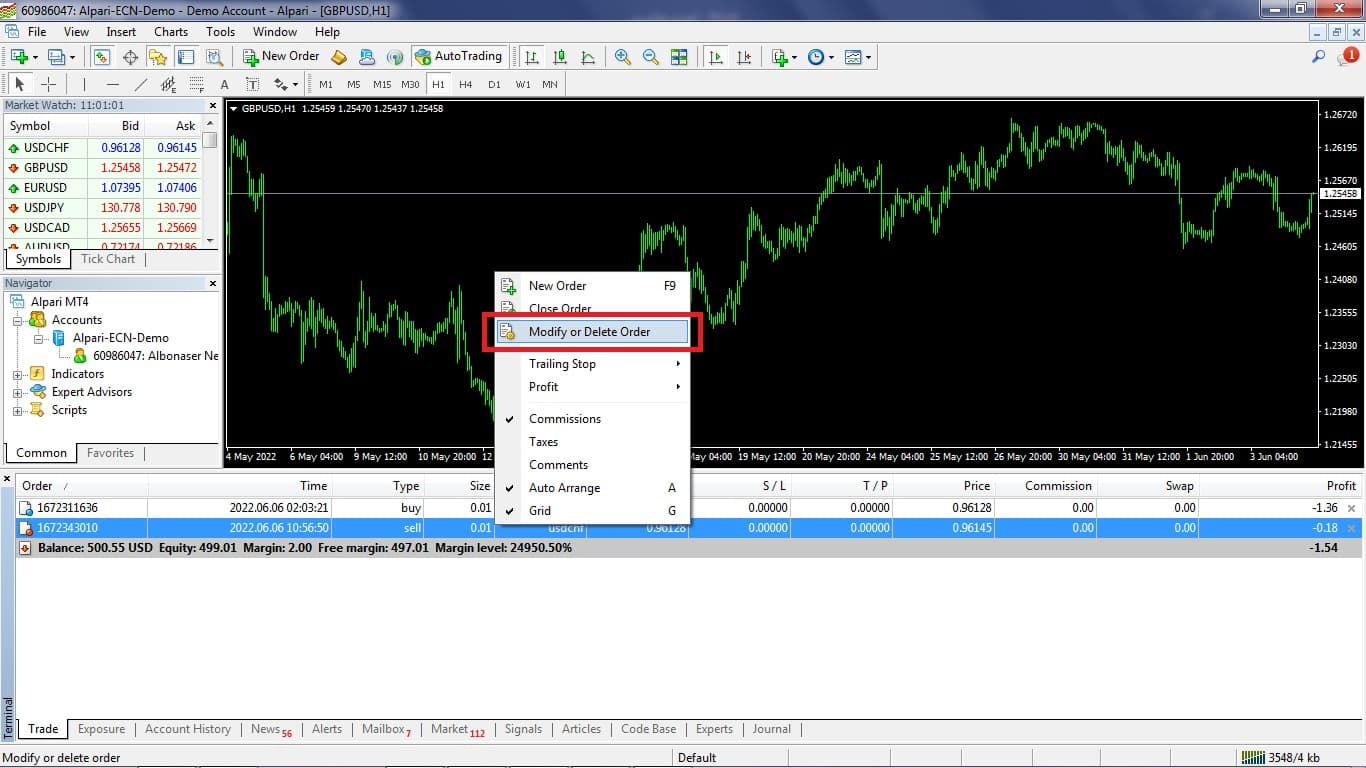Open the Insert menu
This screenshot has height=768, width=1366.
tap(121, 32)
